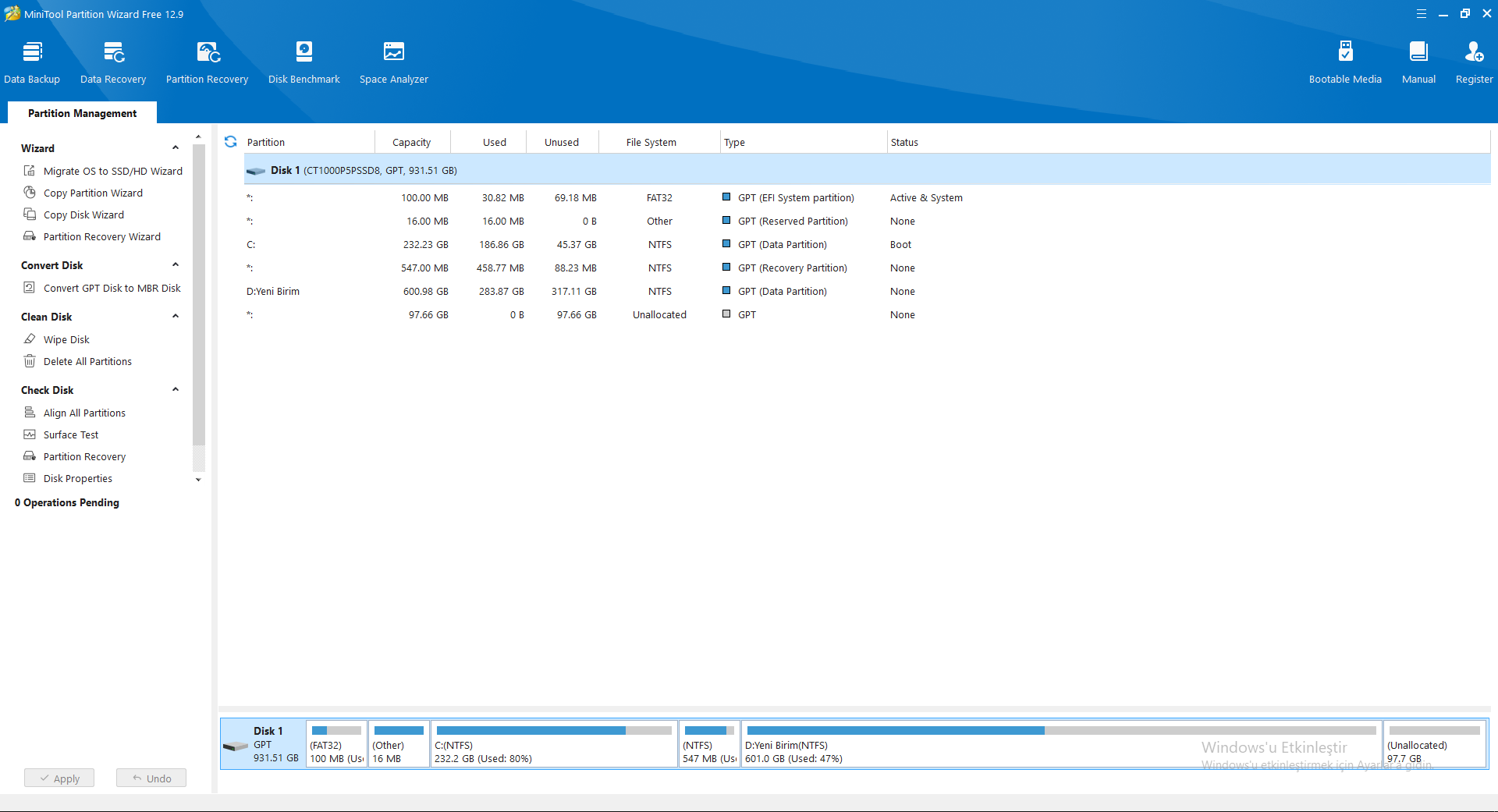Click the C:(NTFS) block in disk map

coord(554,744)
